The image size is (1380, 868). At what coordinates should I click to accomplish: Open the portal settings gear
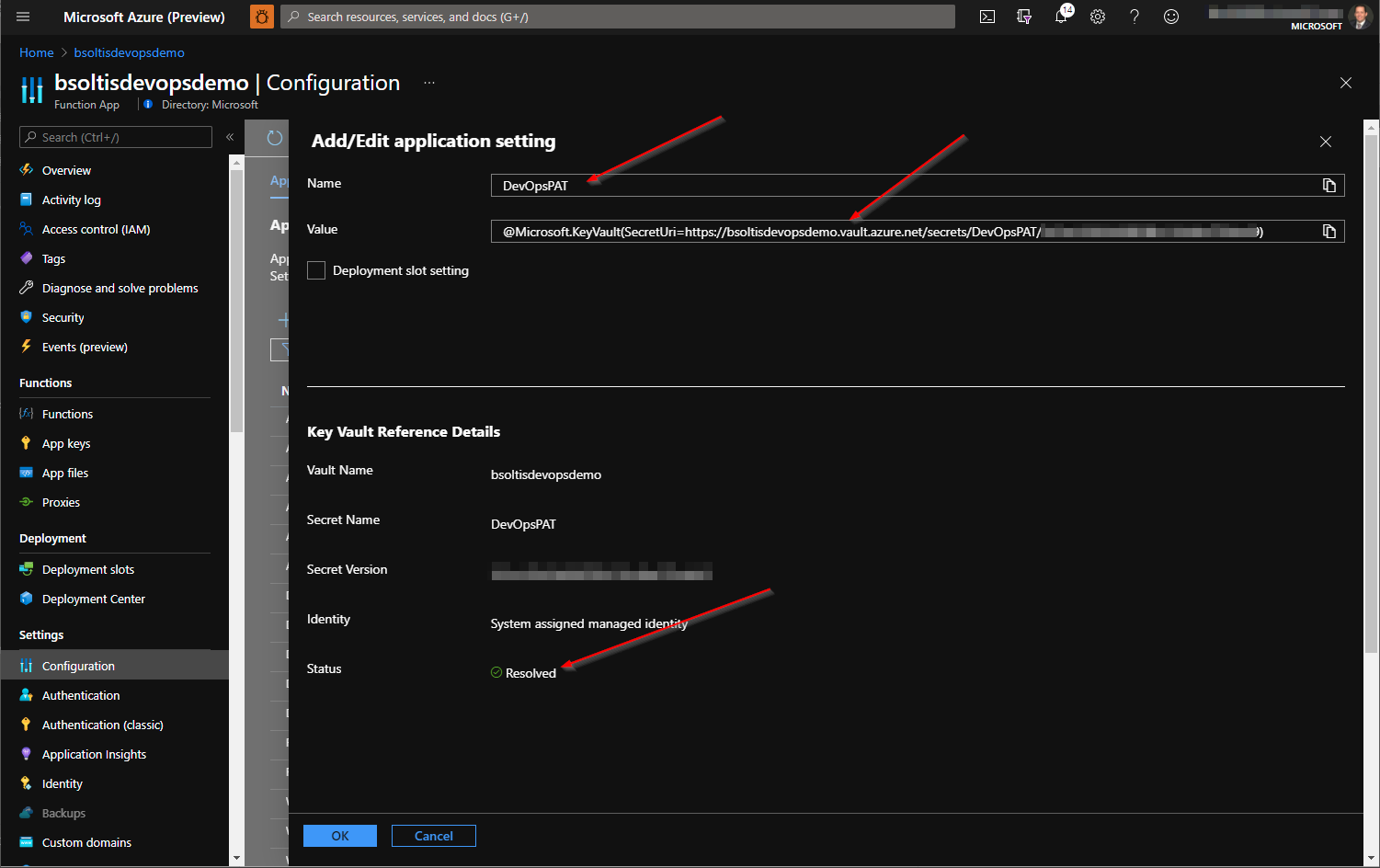[x=1097, y=16]
